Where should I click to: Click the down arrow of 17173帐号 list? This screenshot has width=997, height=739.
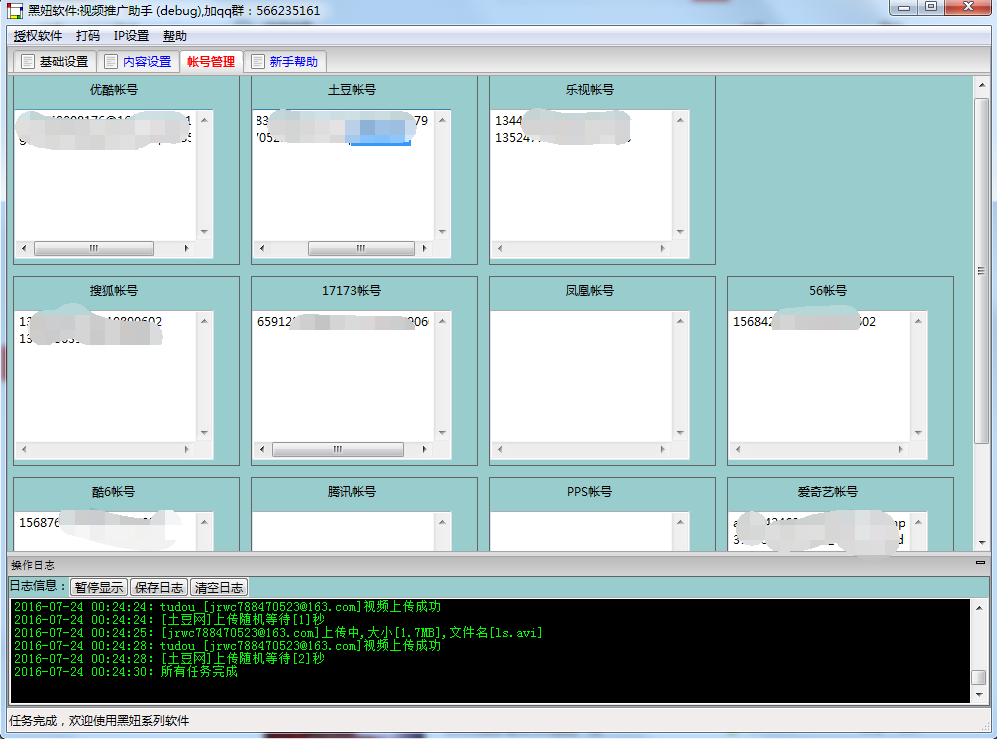(442, 433)
